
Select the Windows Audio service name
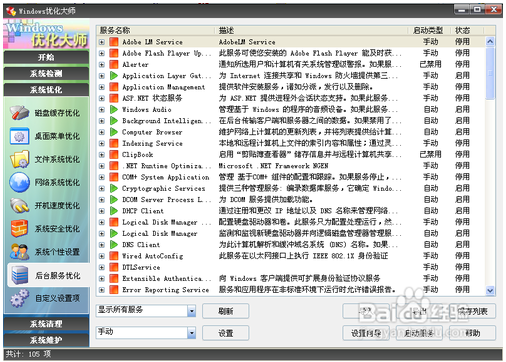146,109
